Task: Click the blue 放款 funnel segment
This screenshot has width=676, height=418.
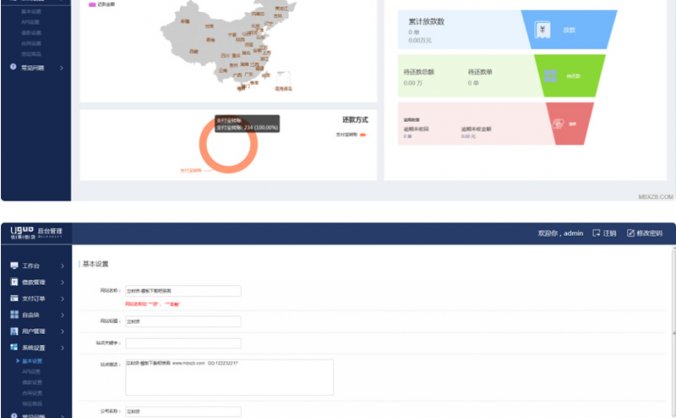Action: 569,30
